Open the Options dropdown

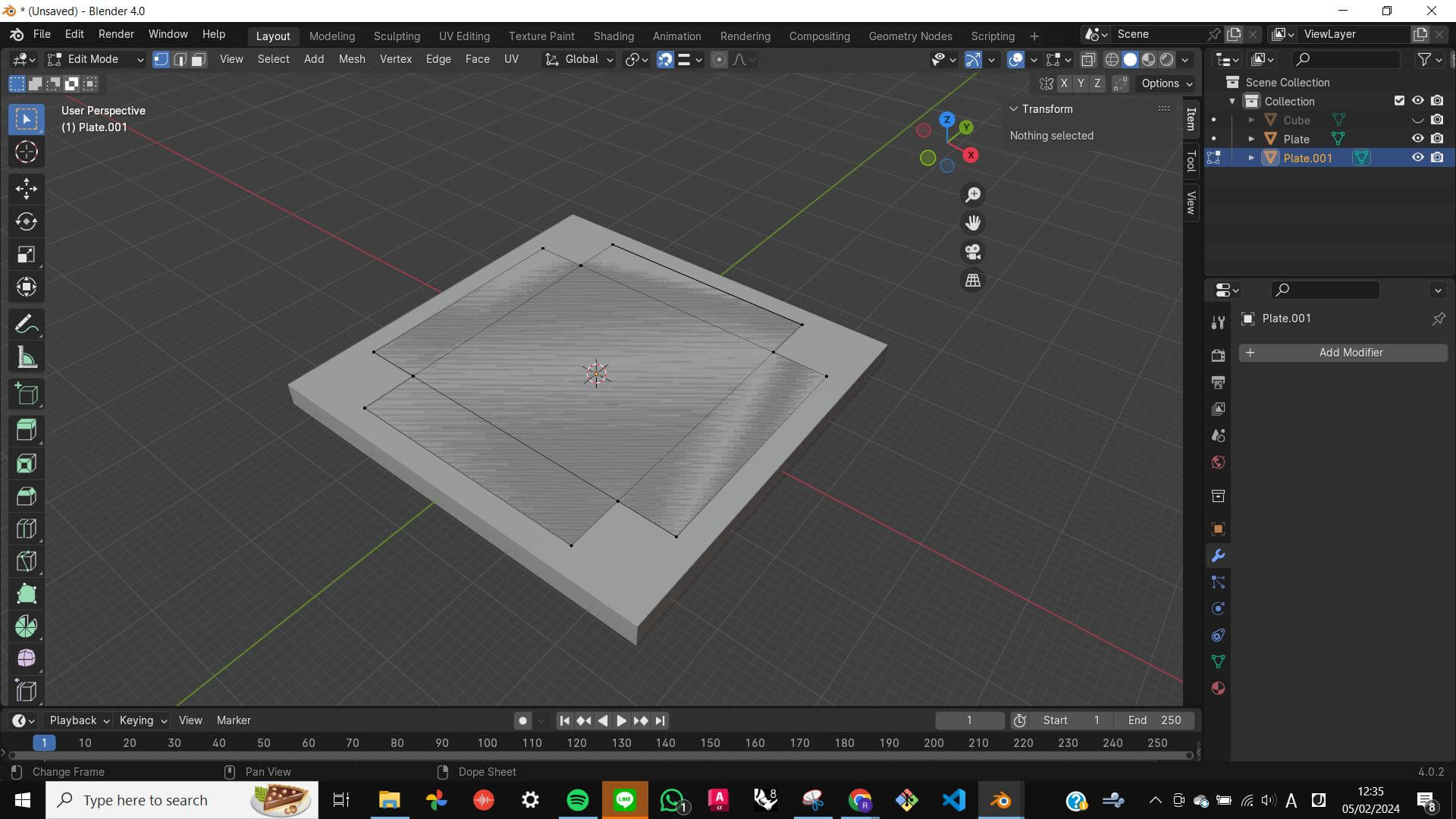1166,83
